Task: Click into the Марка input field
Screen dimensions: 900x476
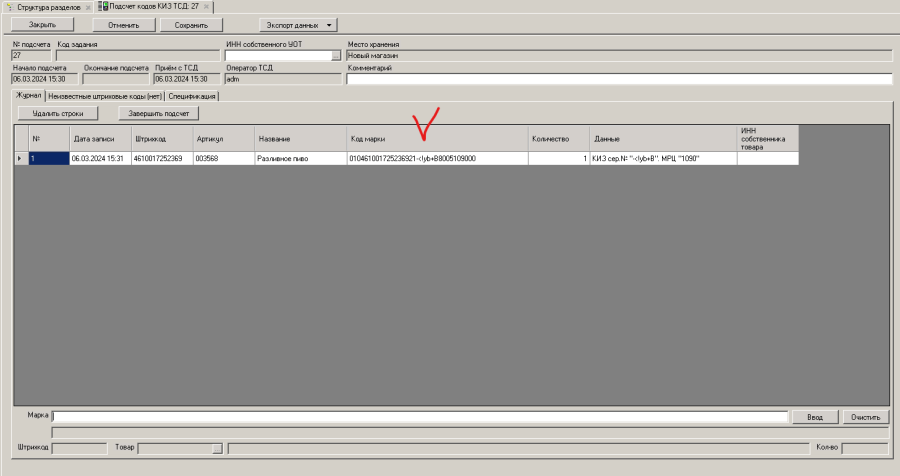Action: click(420, 417)
